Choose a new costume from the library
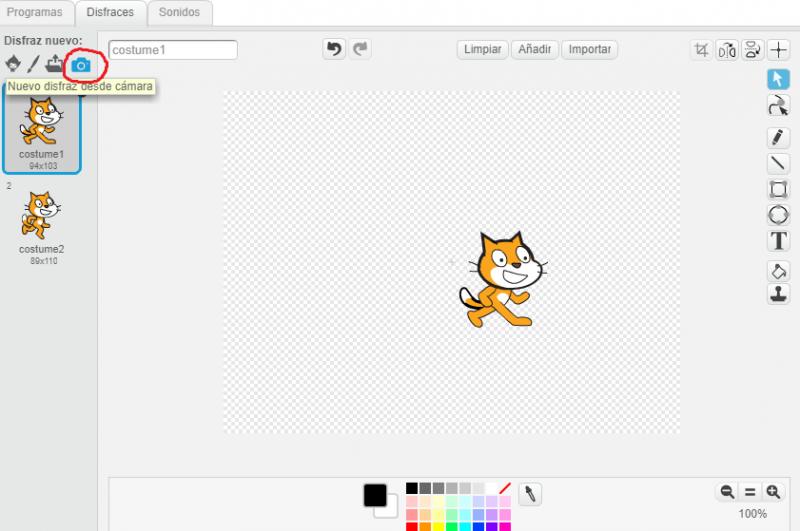Image resolution: width=800 pixels, height=531 pixels. (x=13, y=64)
